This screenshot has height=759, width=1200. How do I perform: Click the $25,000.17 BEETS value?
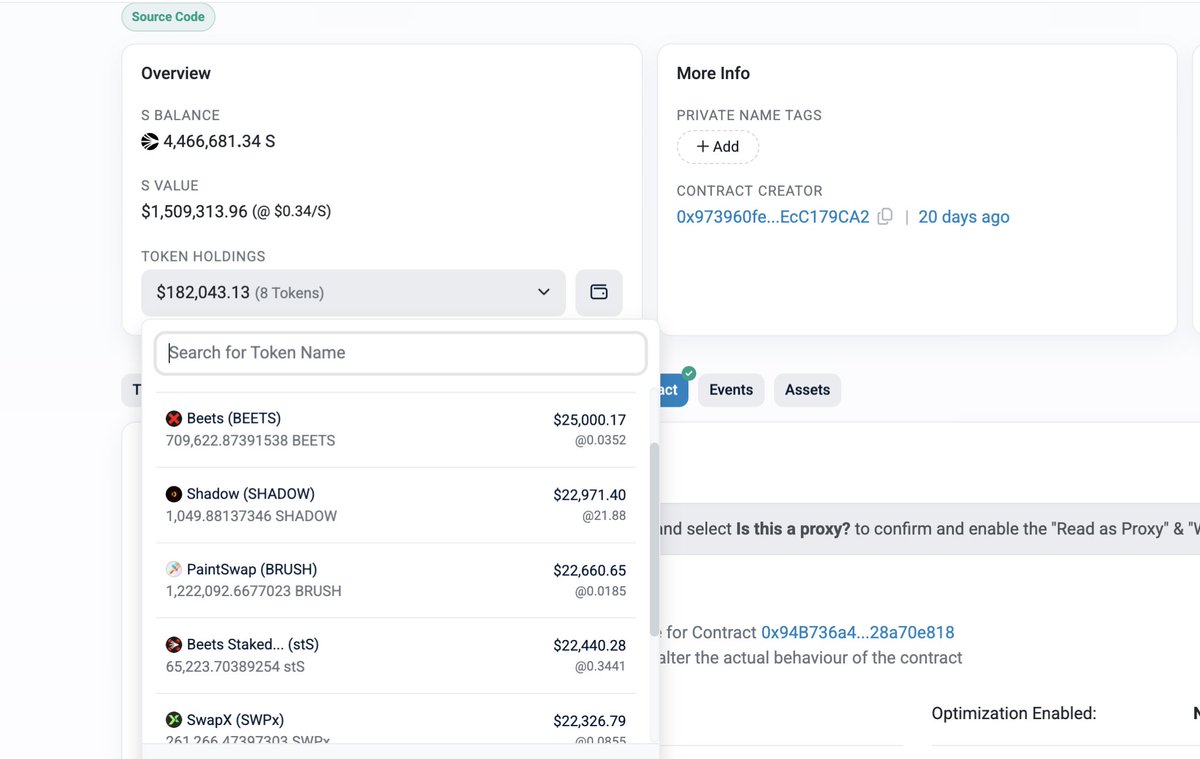[x=589, y=420]
